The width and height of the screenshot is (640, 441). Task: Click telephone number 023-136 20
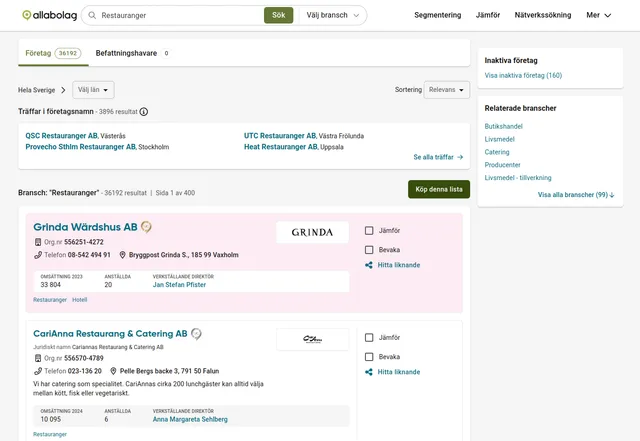pos(84,371)
